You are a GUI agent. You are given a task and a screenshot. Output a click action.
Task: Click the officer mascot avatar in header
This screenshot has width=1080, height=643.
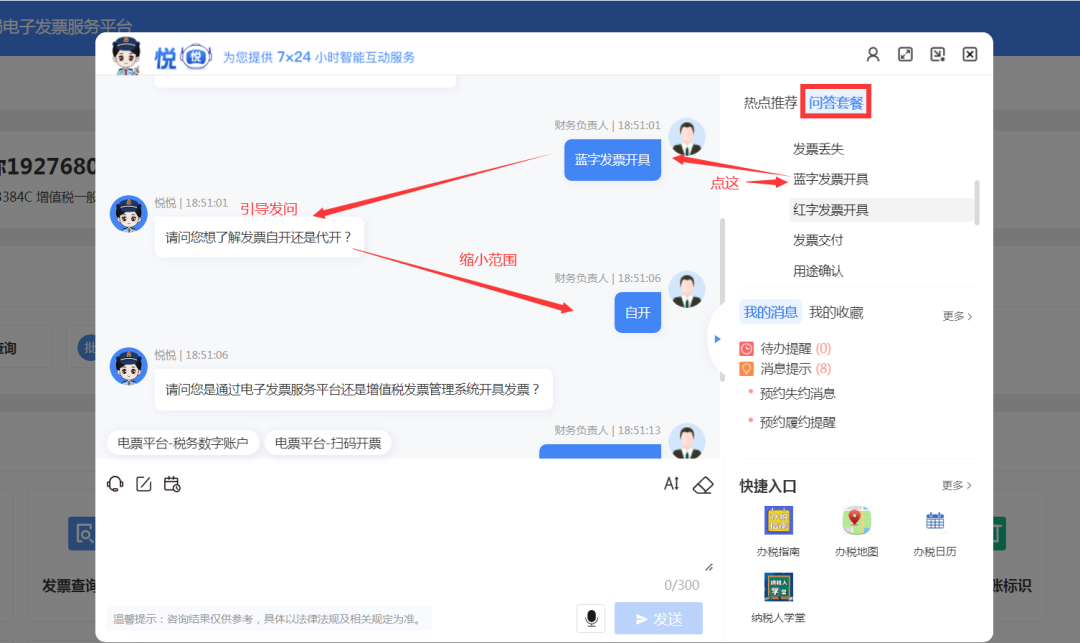coord(127,55)
